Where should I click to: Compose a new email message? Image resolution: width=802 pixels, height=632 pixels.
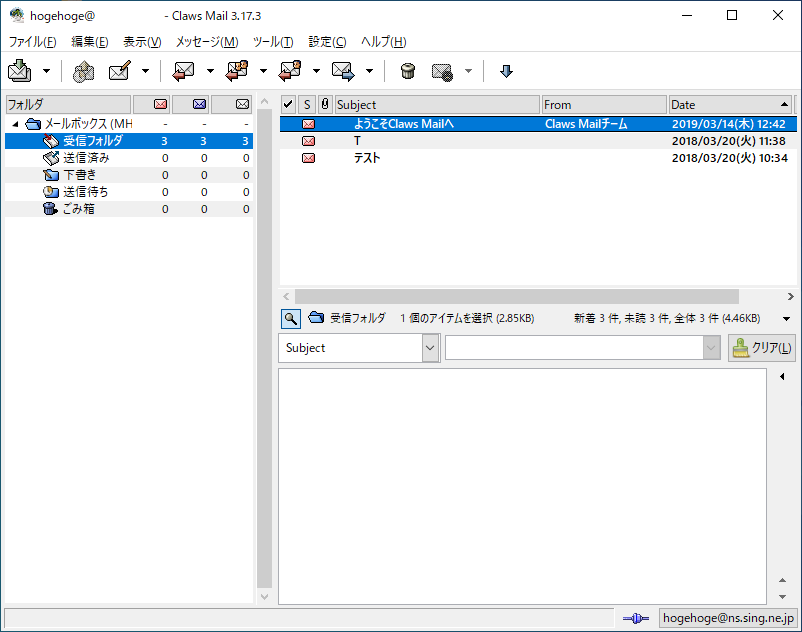coord(120,71)
